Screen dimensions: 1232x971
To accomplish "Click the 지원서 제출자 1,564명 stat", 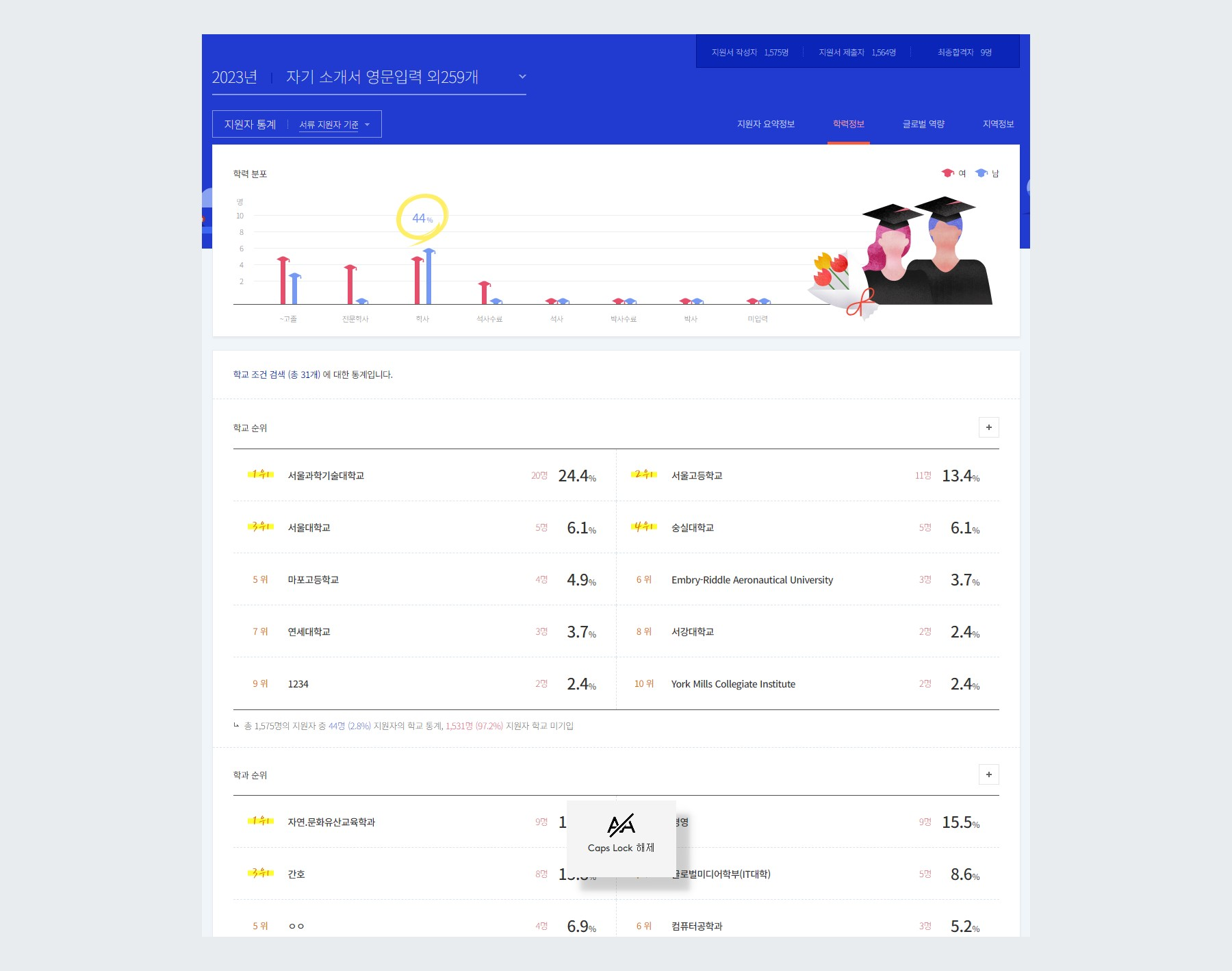I will coord(857,52).
